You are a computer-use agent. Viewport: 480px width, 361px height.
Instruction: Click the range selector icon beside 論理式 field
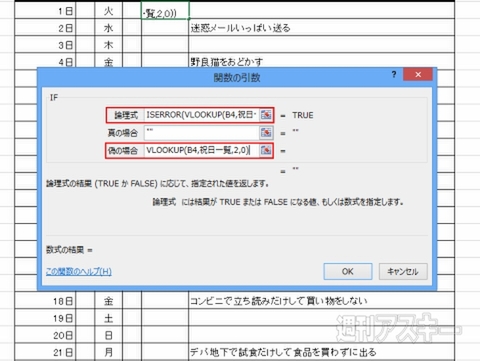point(266,115)
